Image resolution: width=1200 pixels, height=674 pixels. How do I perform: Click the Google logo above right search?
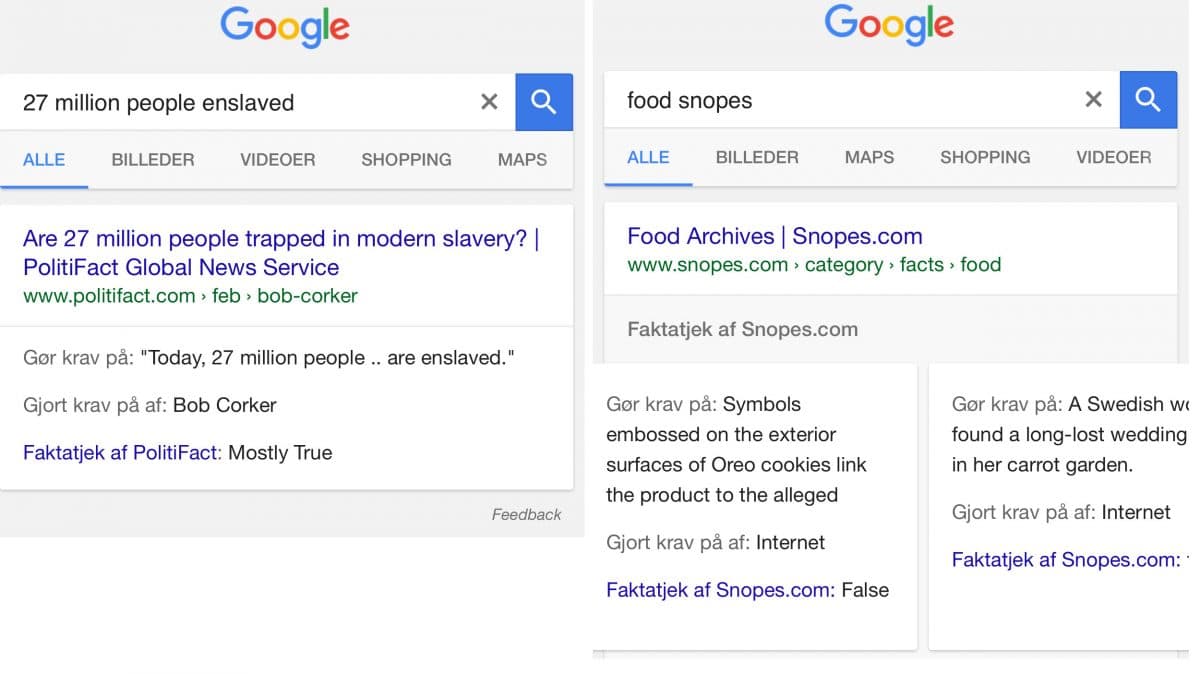point(889,24)
